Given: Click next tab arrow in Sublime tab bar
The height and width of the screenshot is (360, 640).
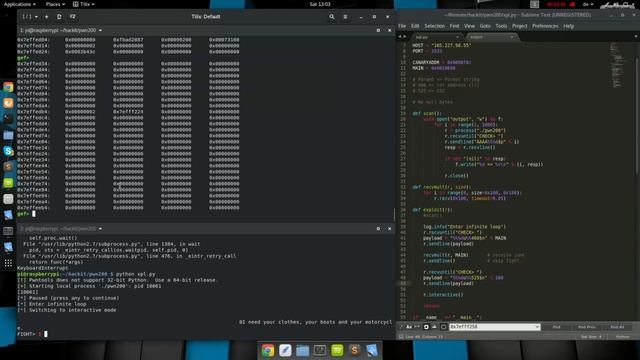Looking at the screenshot, I should [x=404, y=37].
